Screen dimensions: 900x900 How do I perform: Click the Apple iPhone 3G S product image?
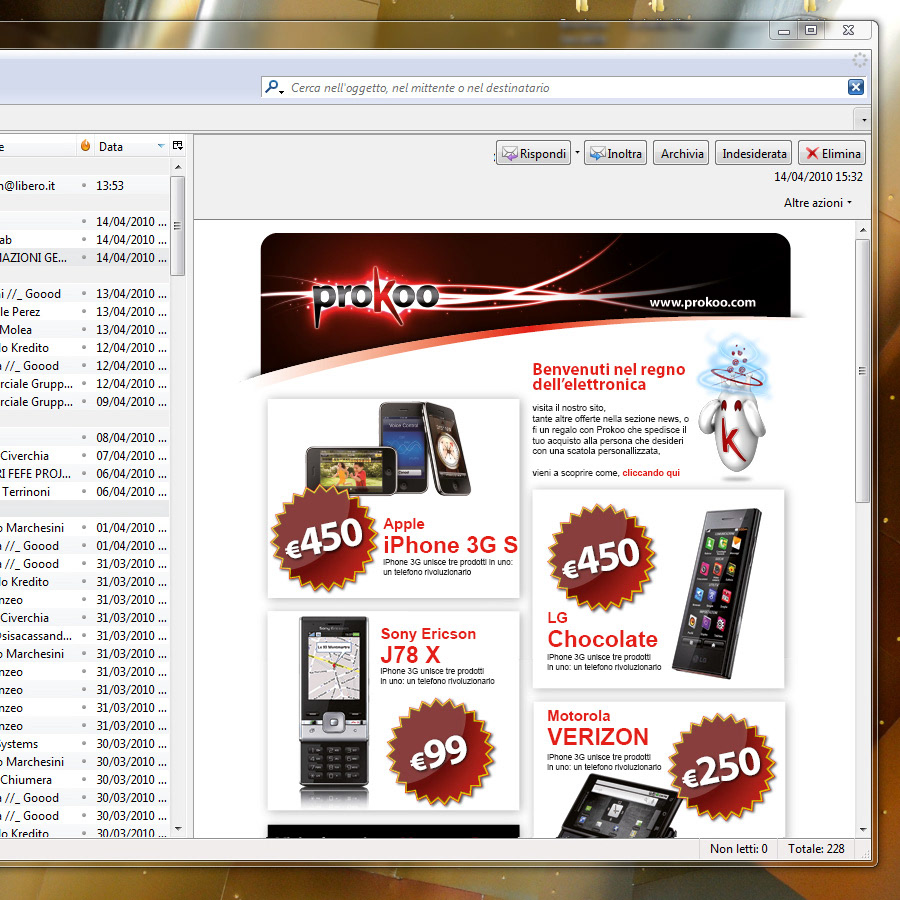(x=388, y=448)
